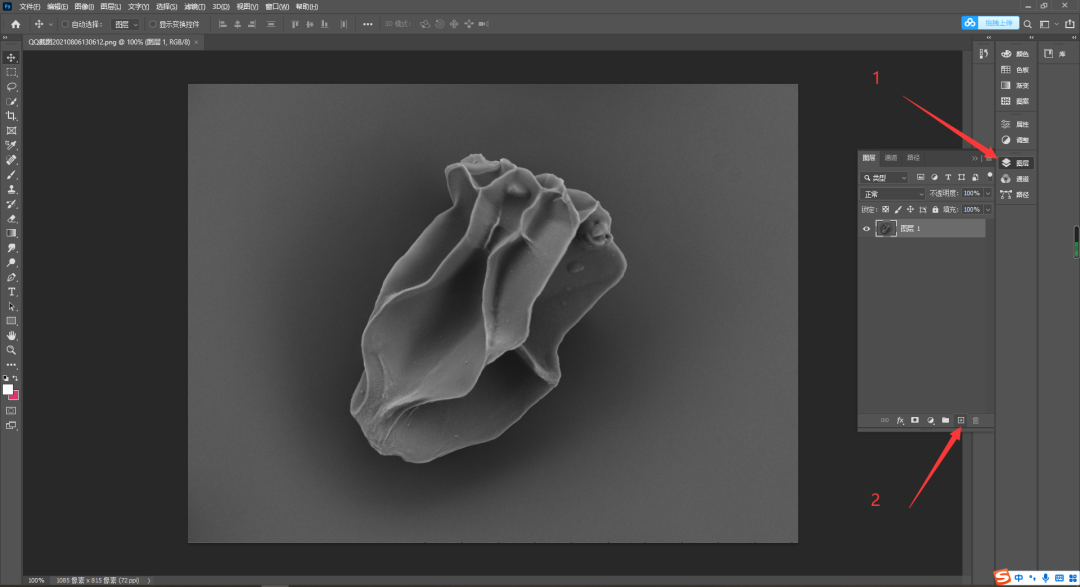1080x587 pixels.
Task: Check the 显示变换控件 option
Action: tap(153, 24)
